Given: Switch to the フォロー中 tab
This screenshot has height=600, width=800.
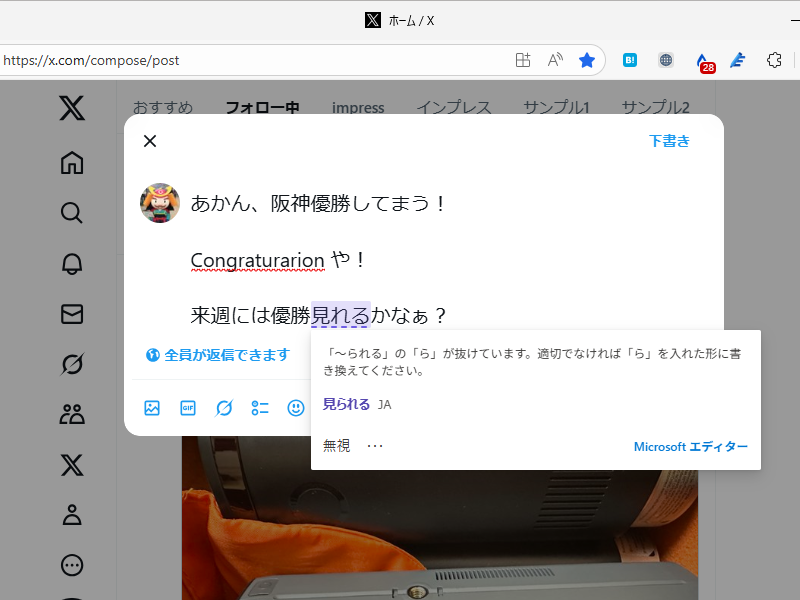Looking at the screenshot, I should point(262,107).
